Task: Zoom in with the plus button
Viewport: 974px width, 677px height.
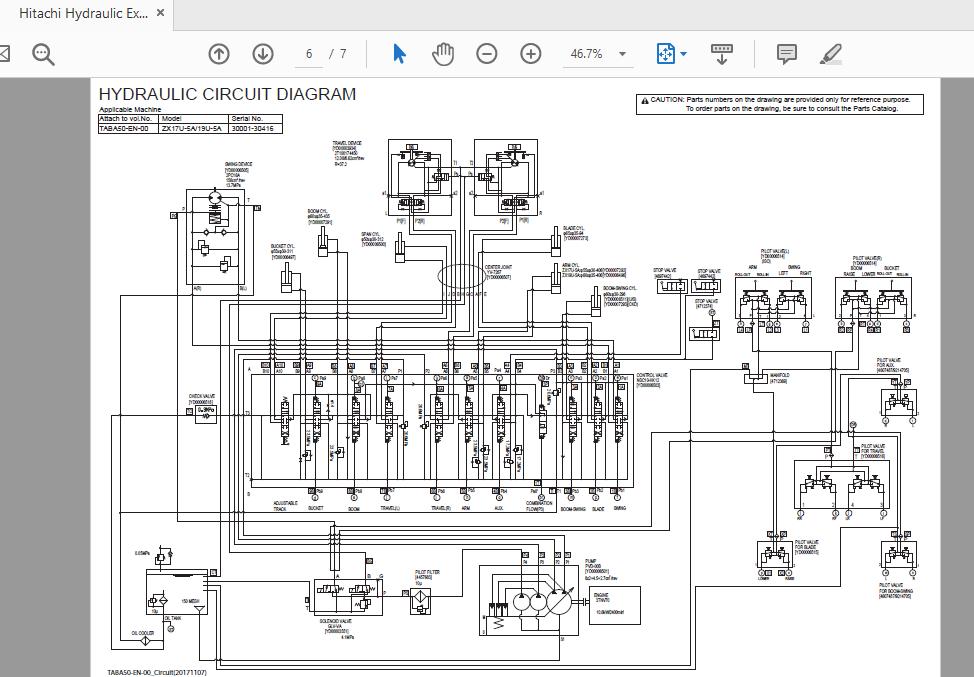Action: [531, 54]
